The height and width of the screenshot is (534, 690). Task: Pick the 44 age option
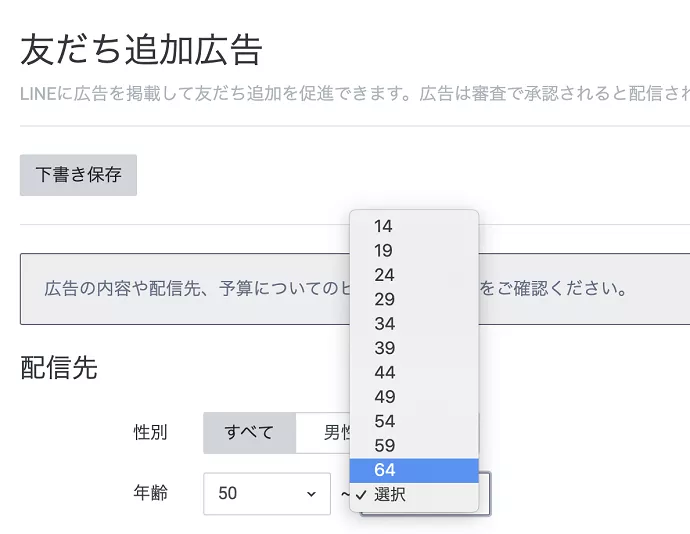click(x=384, y=373)
